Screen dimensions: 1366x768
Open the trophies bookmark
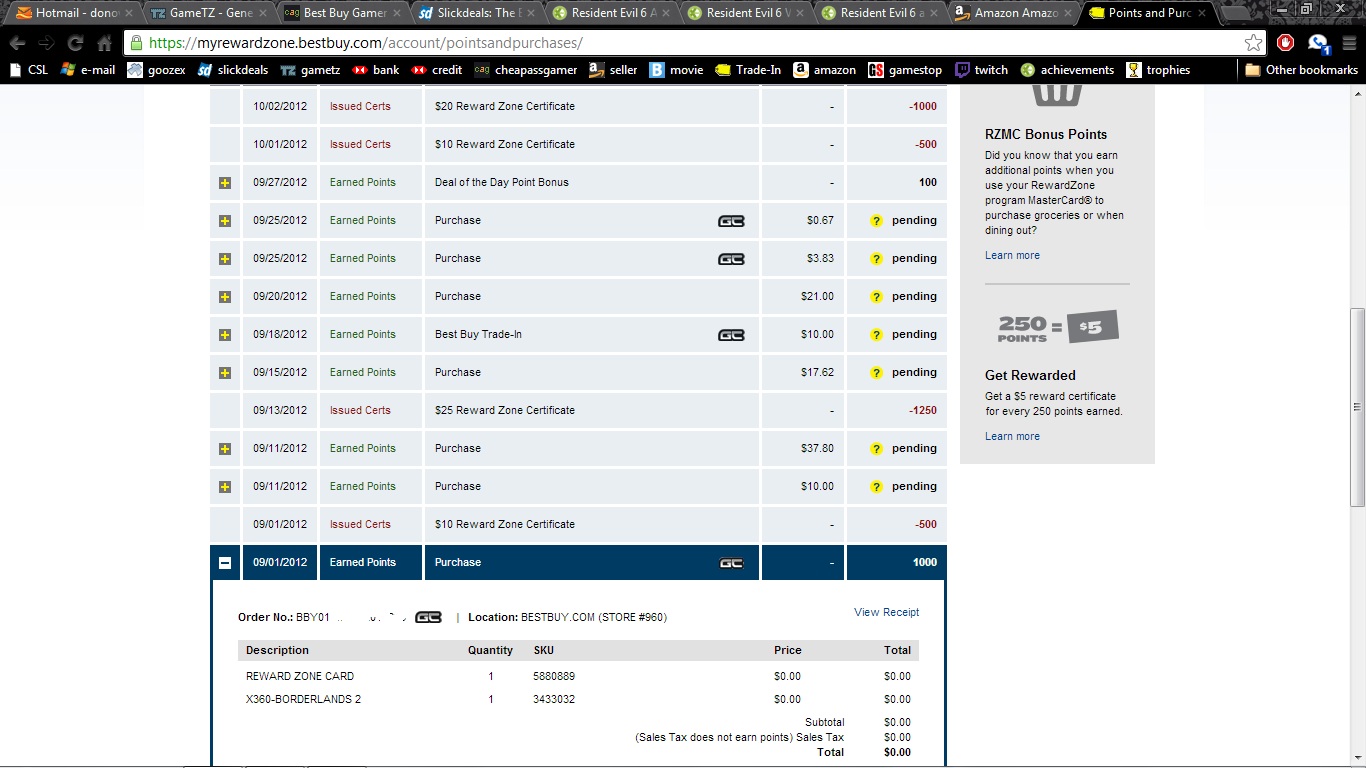[x=1158, y=70]
